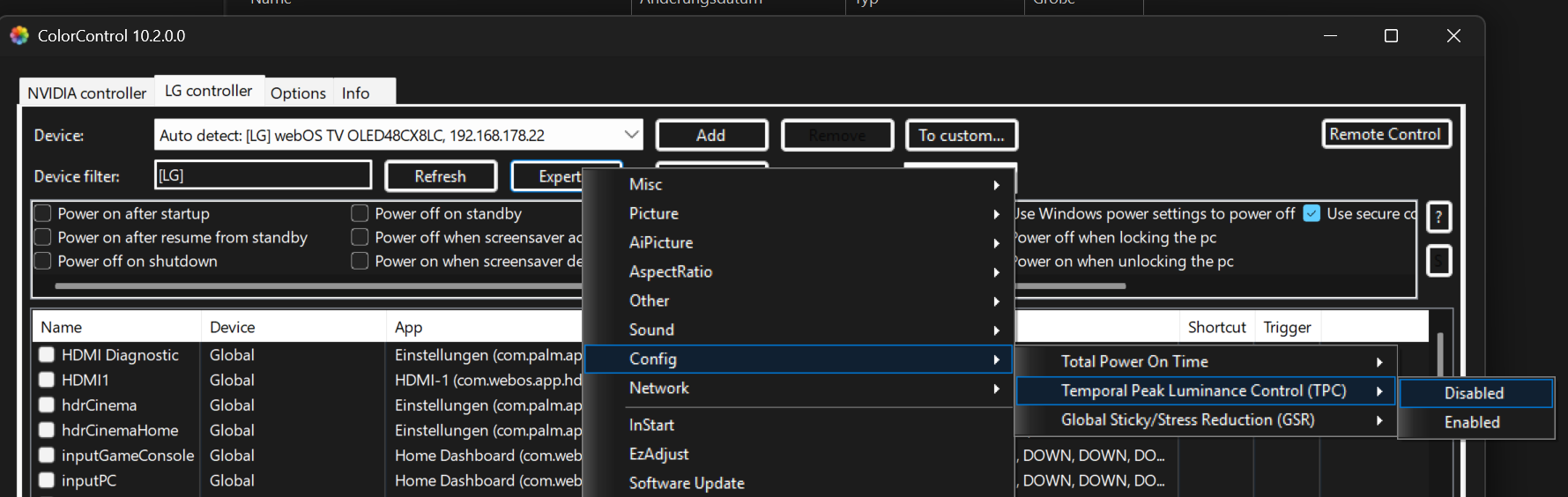The width and height of the screenshot is (1568, 497).
Task: Select the Config menu entry
Action: point(799,359)
